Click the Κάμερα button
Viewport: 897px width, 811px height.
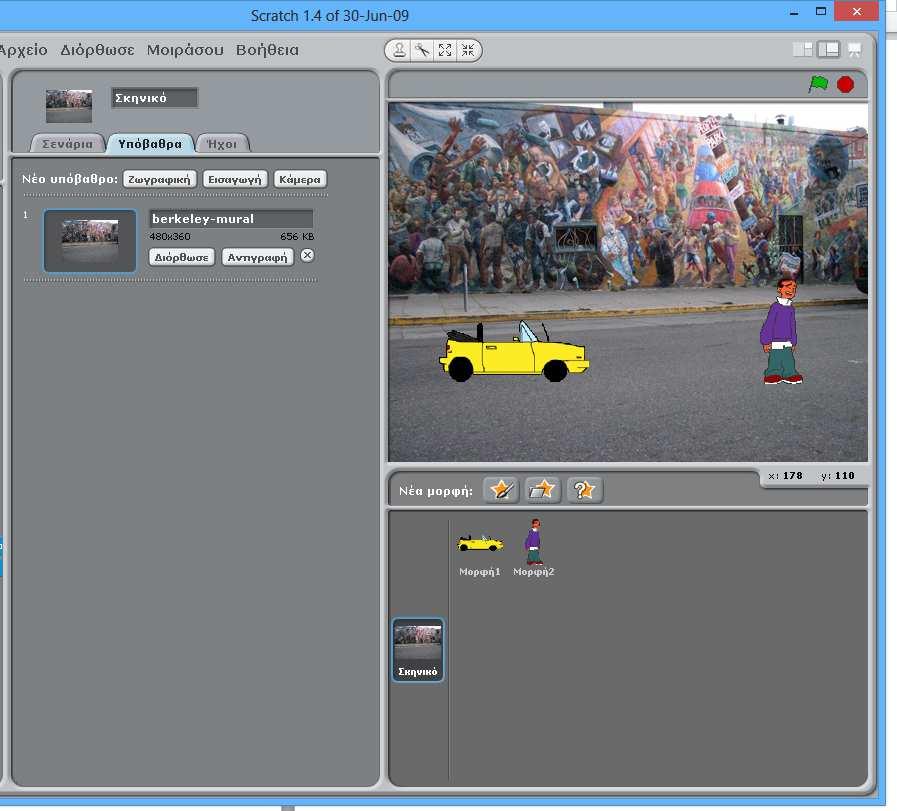(x=300, y=180)
